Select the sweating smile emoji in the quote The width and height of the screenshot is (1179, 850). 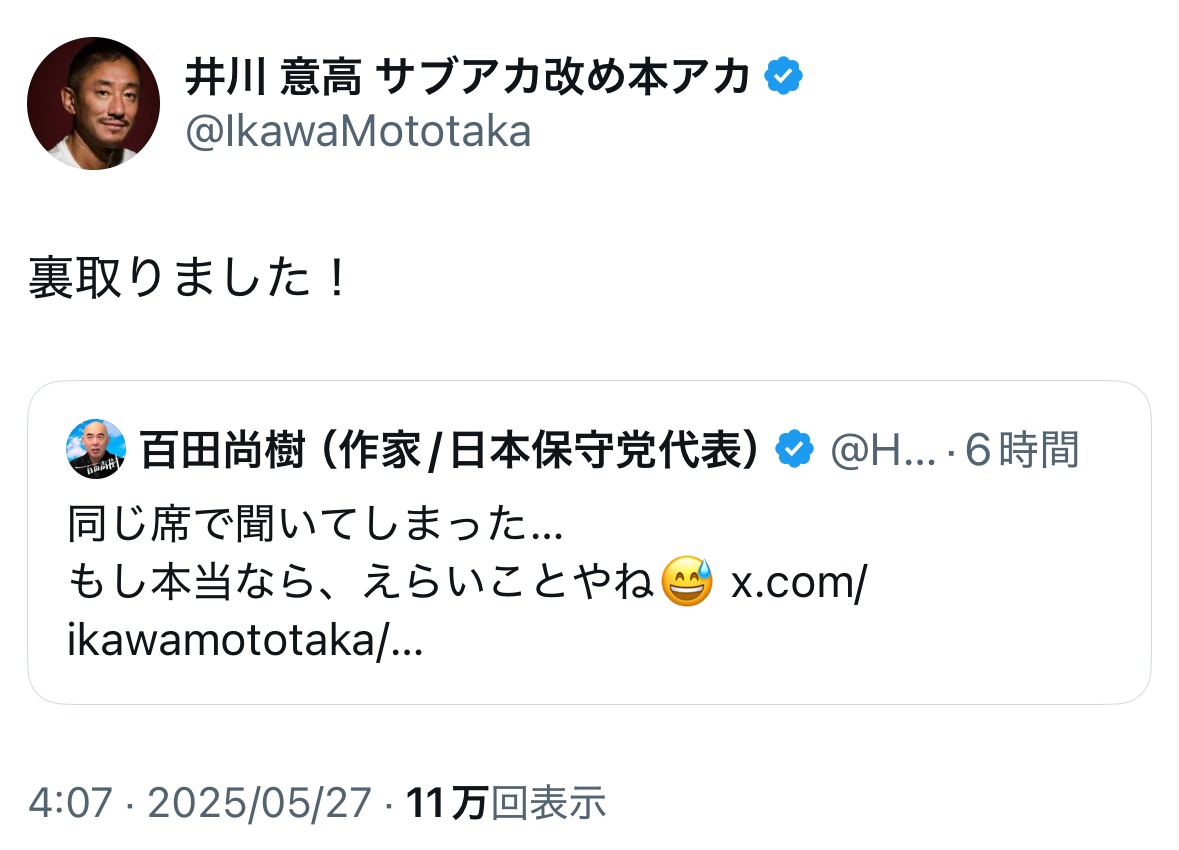tap(687, 582)
